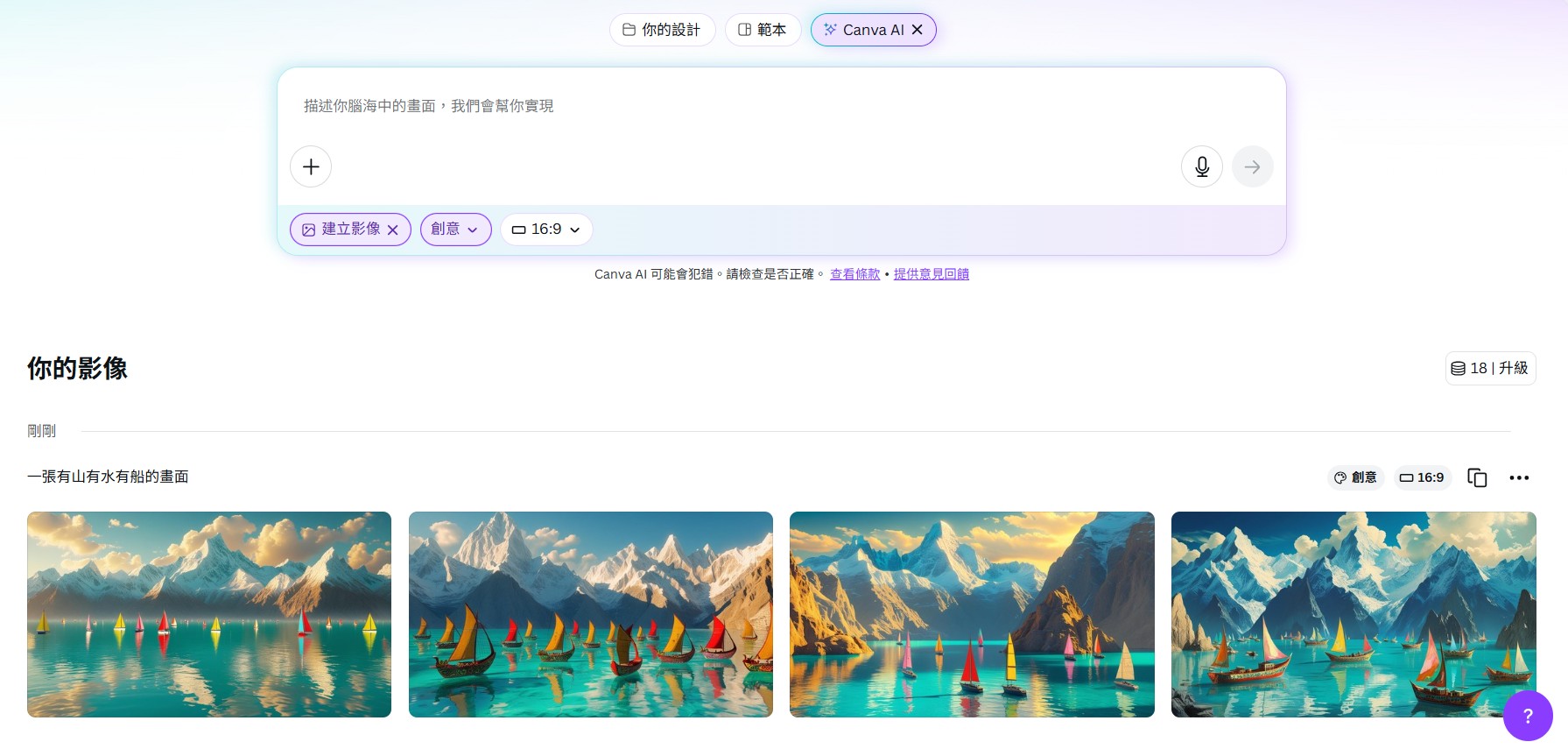Open the 16:9 aspect ratio dropdown
The image size is (1568, 749).
pos(546,230)
